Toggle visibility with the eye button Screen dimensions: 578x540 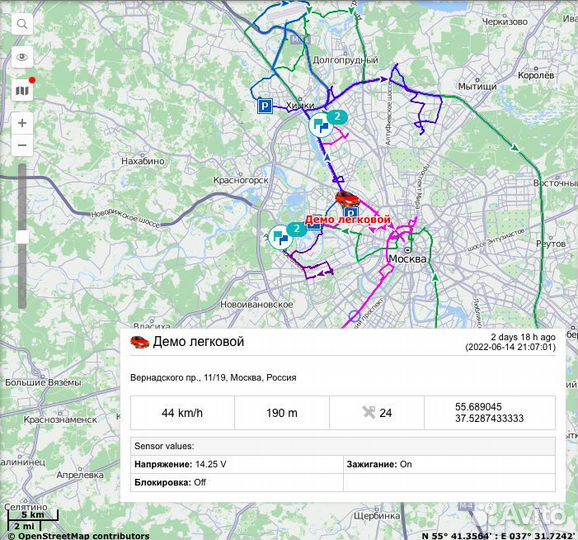tap(22, 57)
